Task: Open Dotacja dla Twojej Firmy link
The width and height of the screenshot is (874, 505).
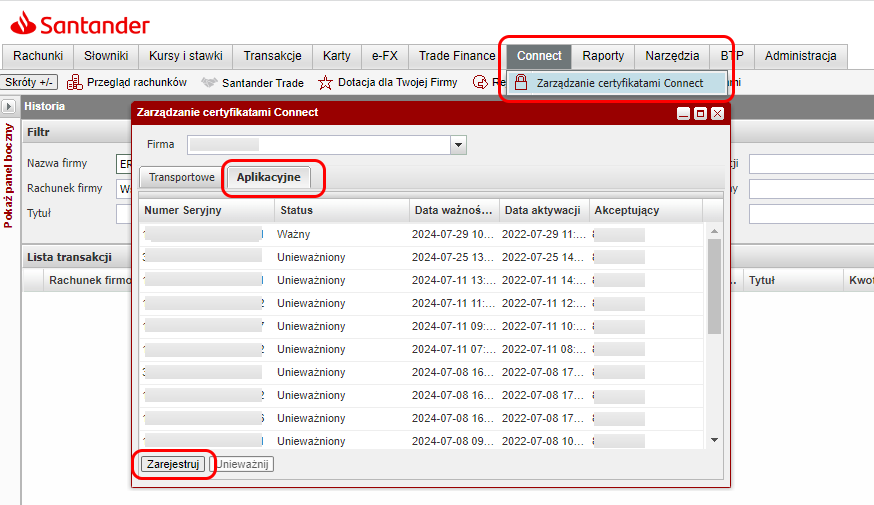Action: [397, 82]
